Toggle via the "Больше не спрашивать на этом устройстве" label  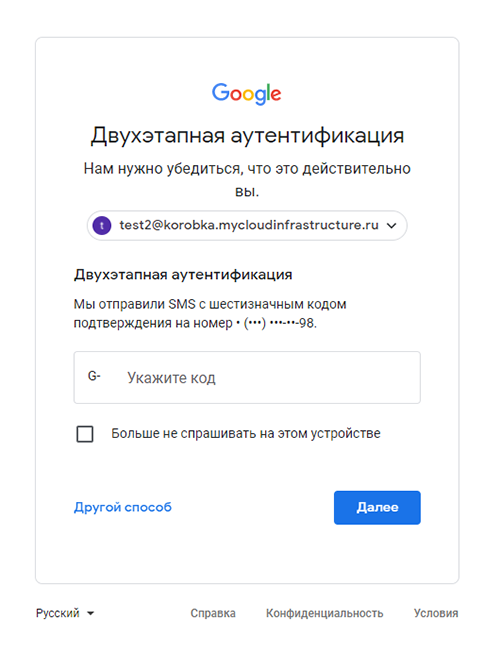pyautogui.click(x=246, y=434)
